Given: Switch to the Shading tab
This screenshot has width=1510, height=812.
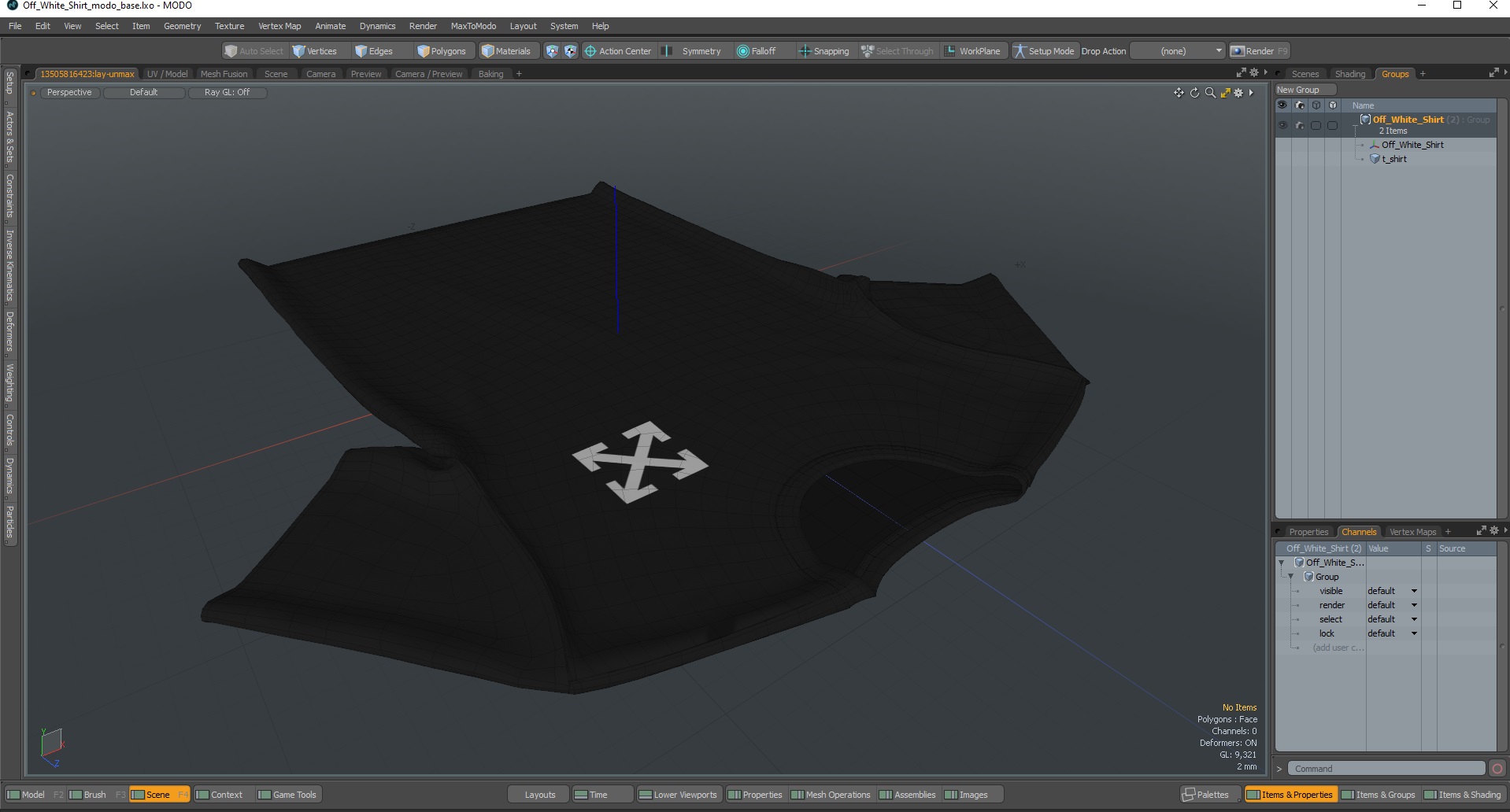Looking at the screenshot, I should (x=1349, y=74).
